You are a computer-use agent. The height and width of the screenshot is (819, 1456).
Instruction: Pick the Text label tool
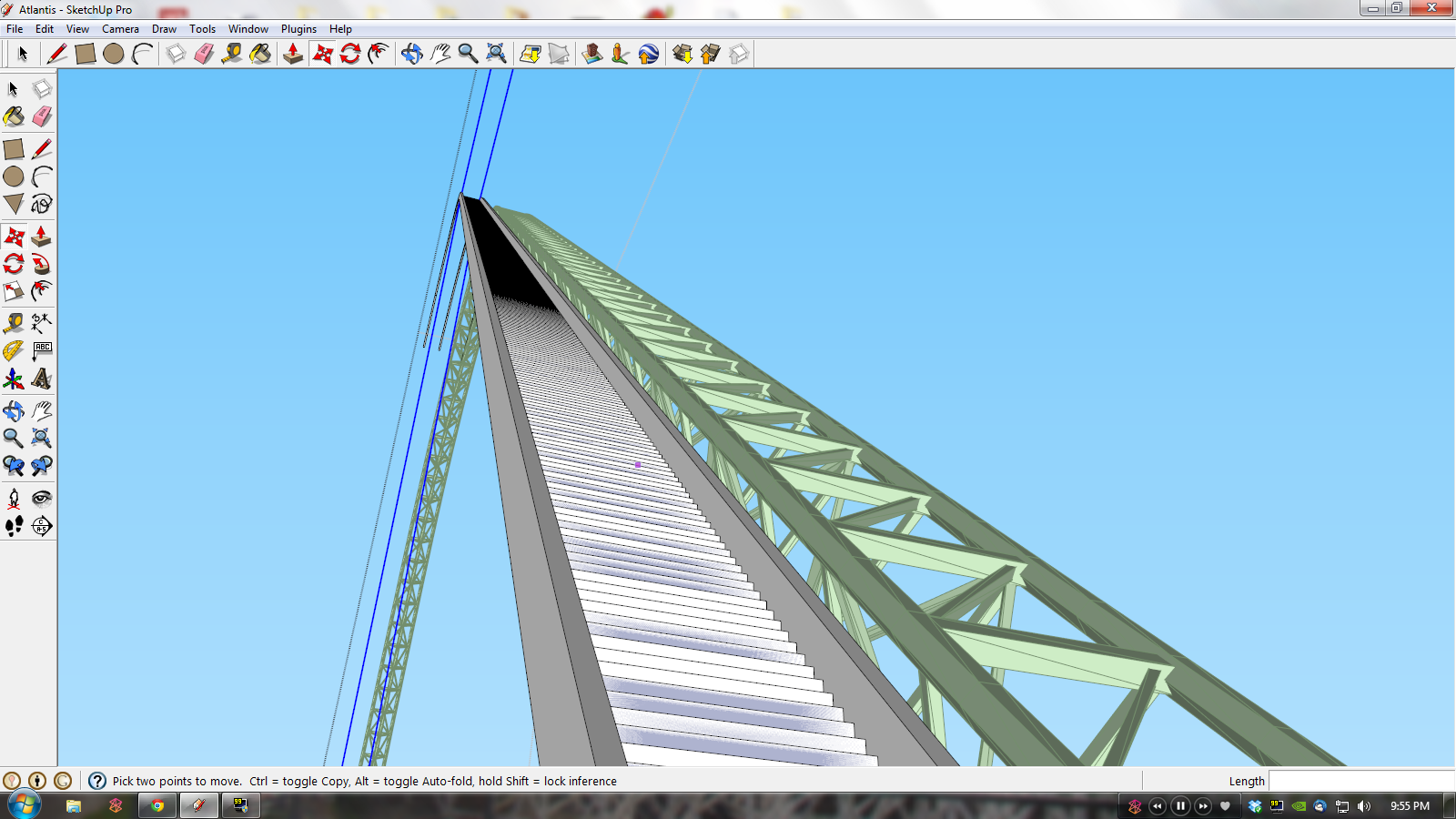(42, 350)
